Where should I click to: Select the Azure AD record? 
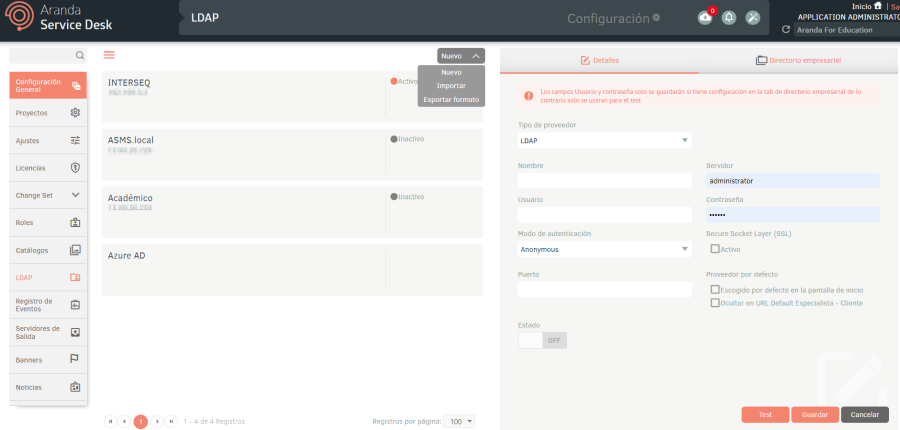(292, 270)
